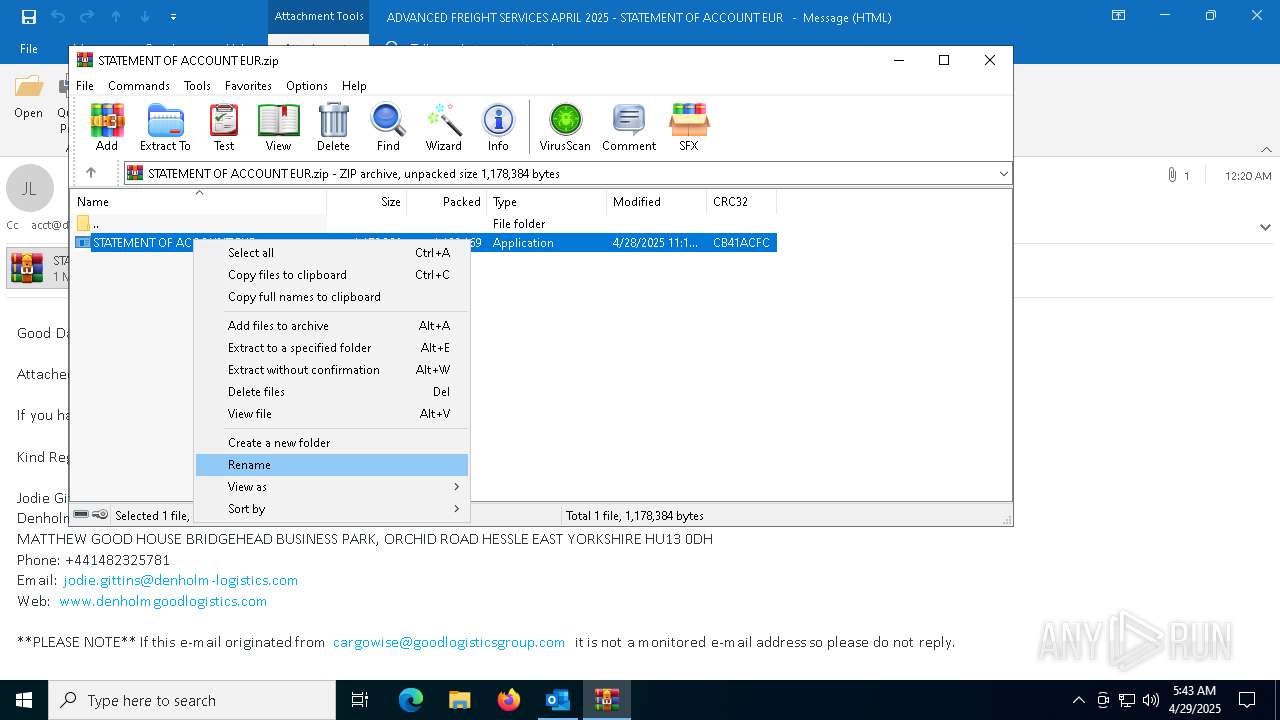Click the volume speaker tray icon

click(x=1151, y=700)
